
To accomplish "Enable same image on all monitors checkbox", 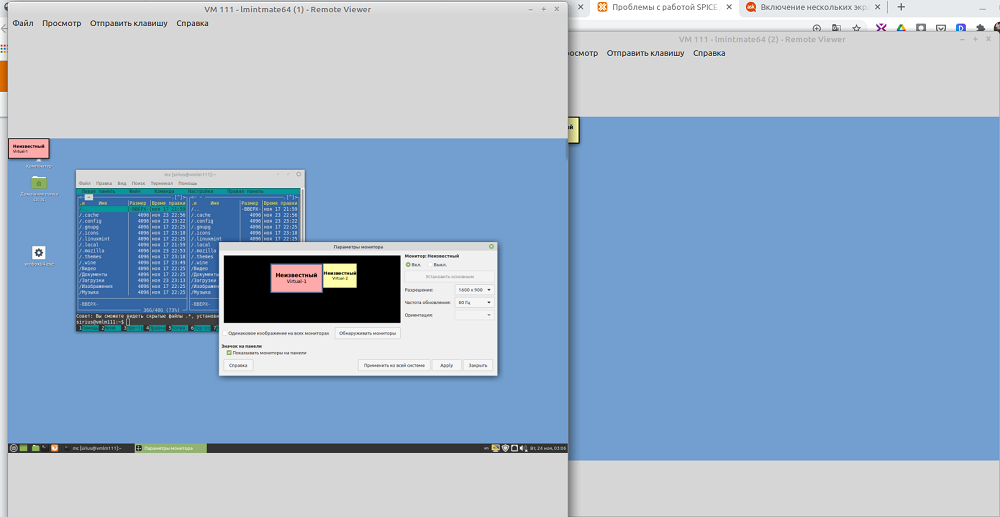I will point(226,333).
